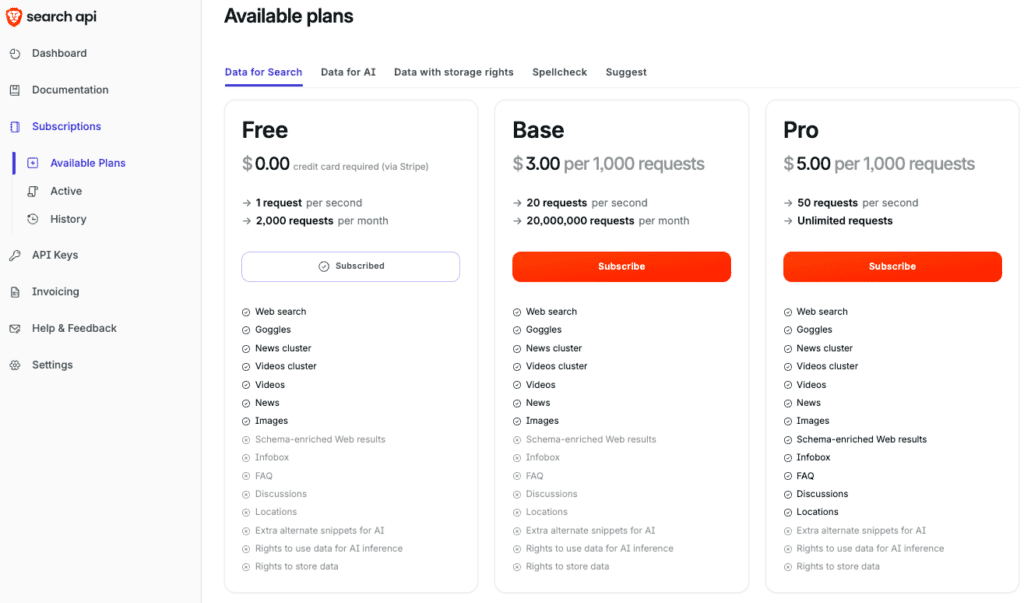Viewport: 1024px width, 603px height.
Task: Open the Data with storage rights tab
Action: pyautogui.click(x=453, y=72)
